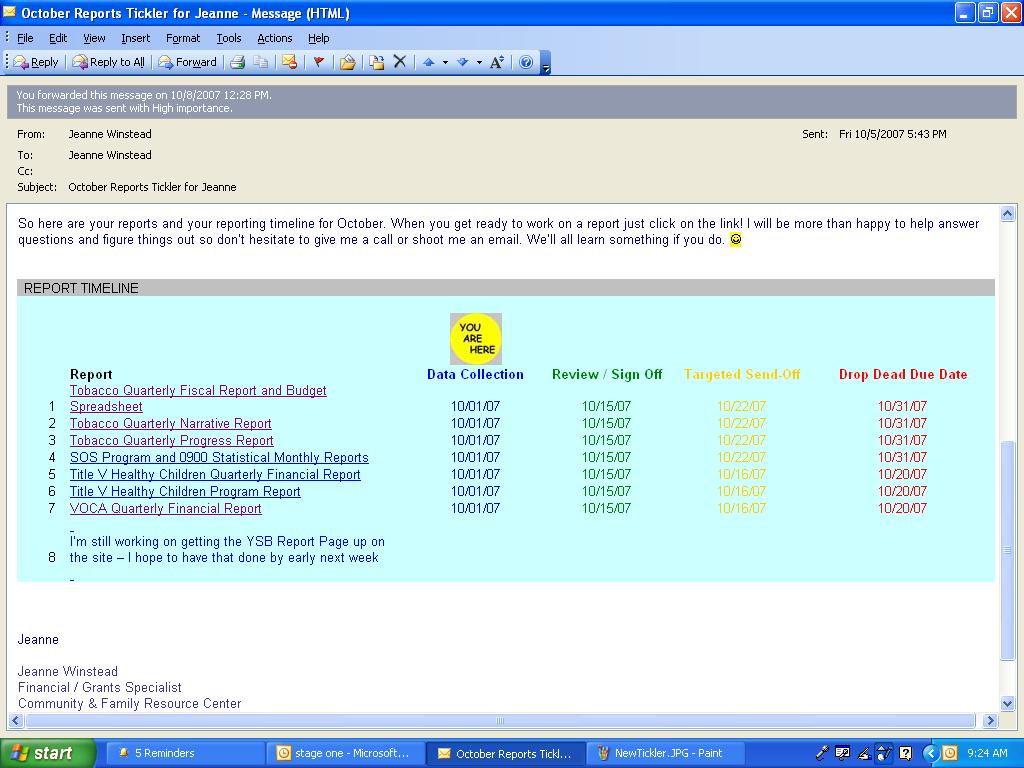Click the language bar help question icon

coord(905,753)
